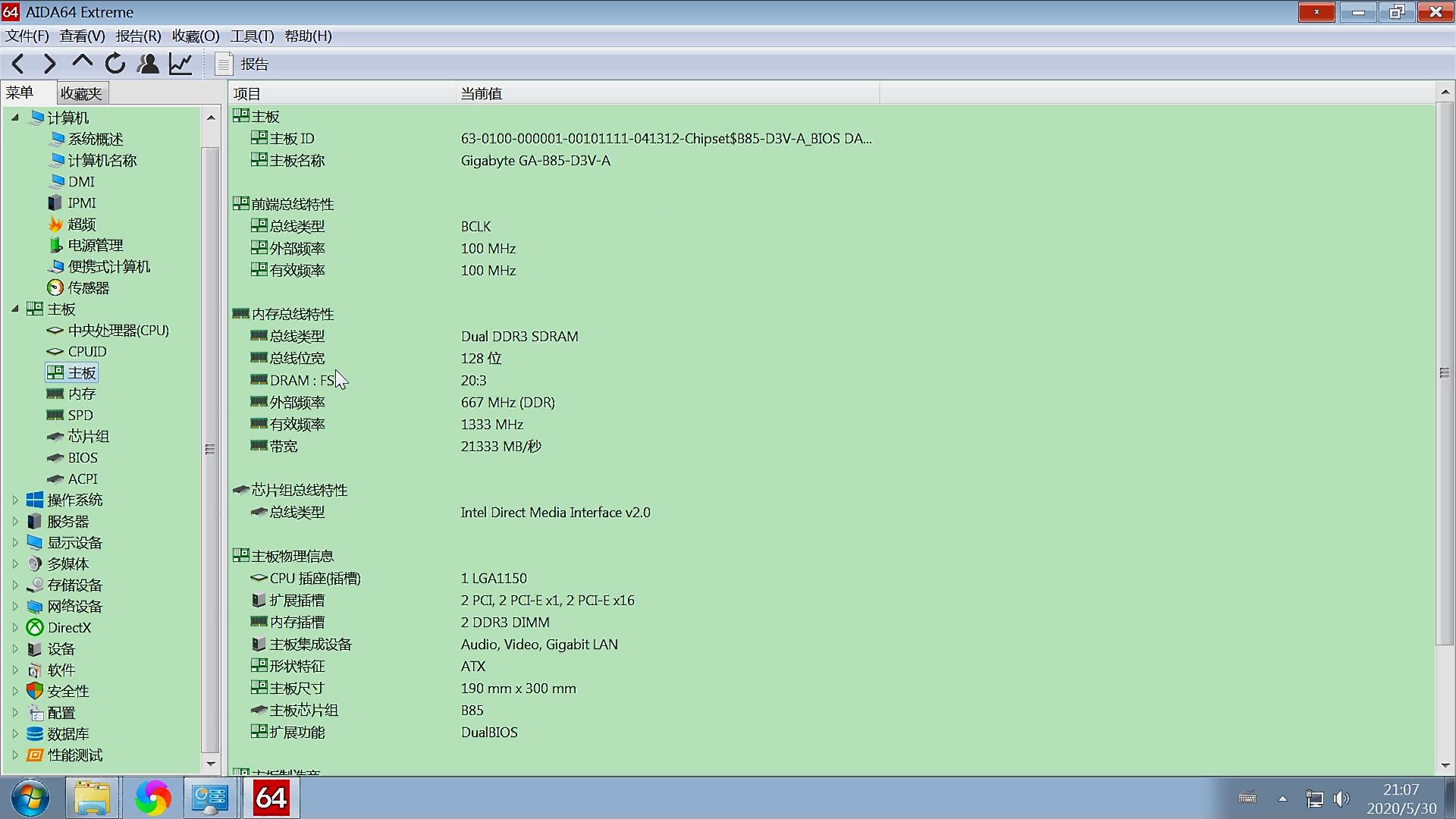Open the user manage icon in toolbar
Image resolution: width=1456 pixels, height=819 pixels.
pyautogui.click(x=148, y=64)
